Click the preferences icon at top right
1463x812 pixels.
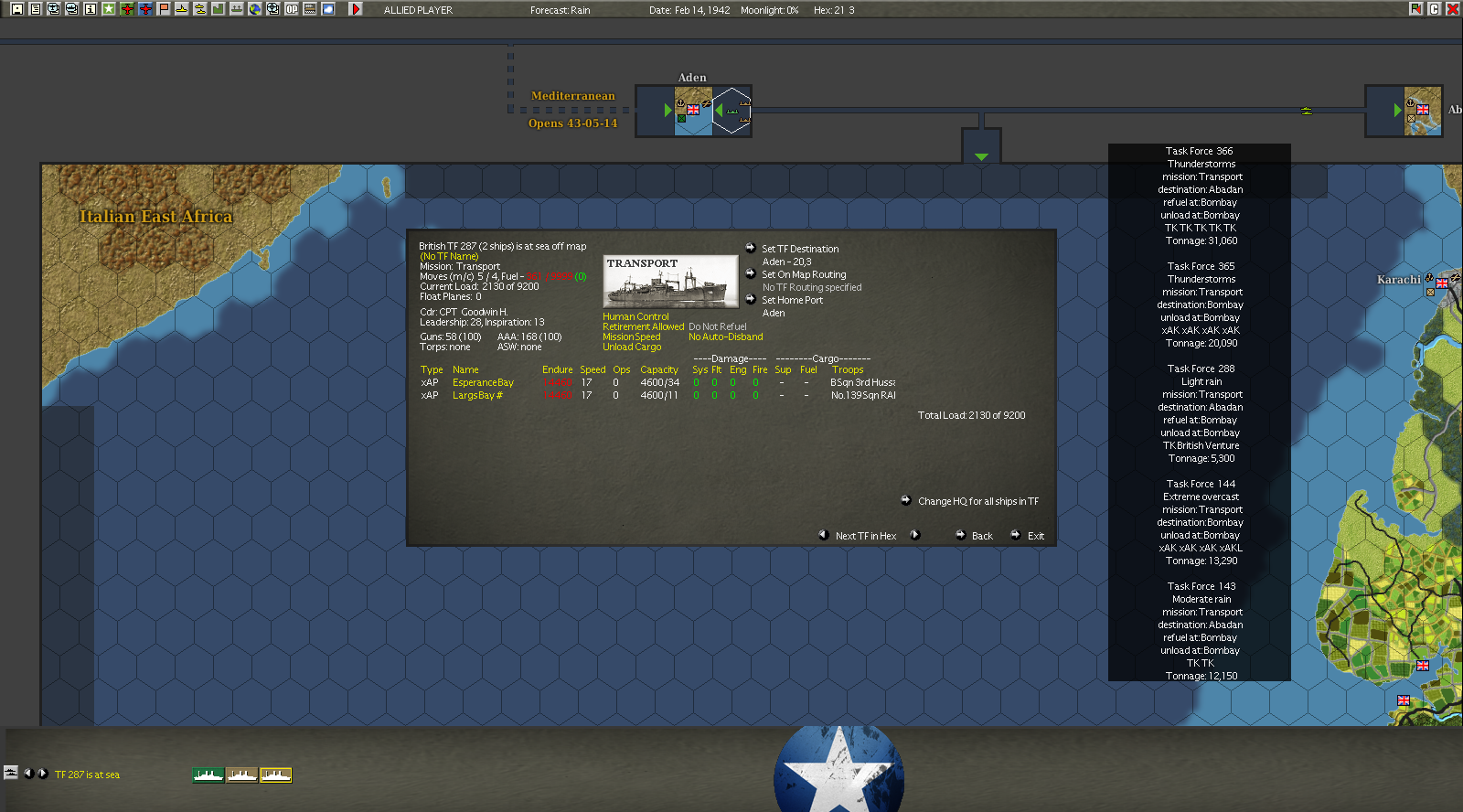coord(1416,9)
